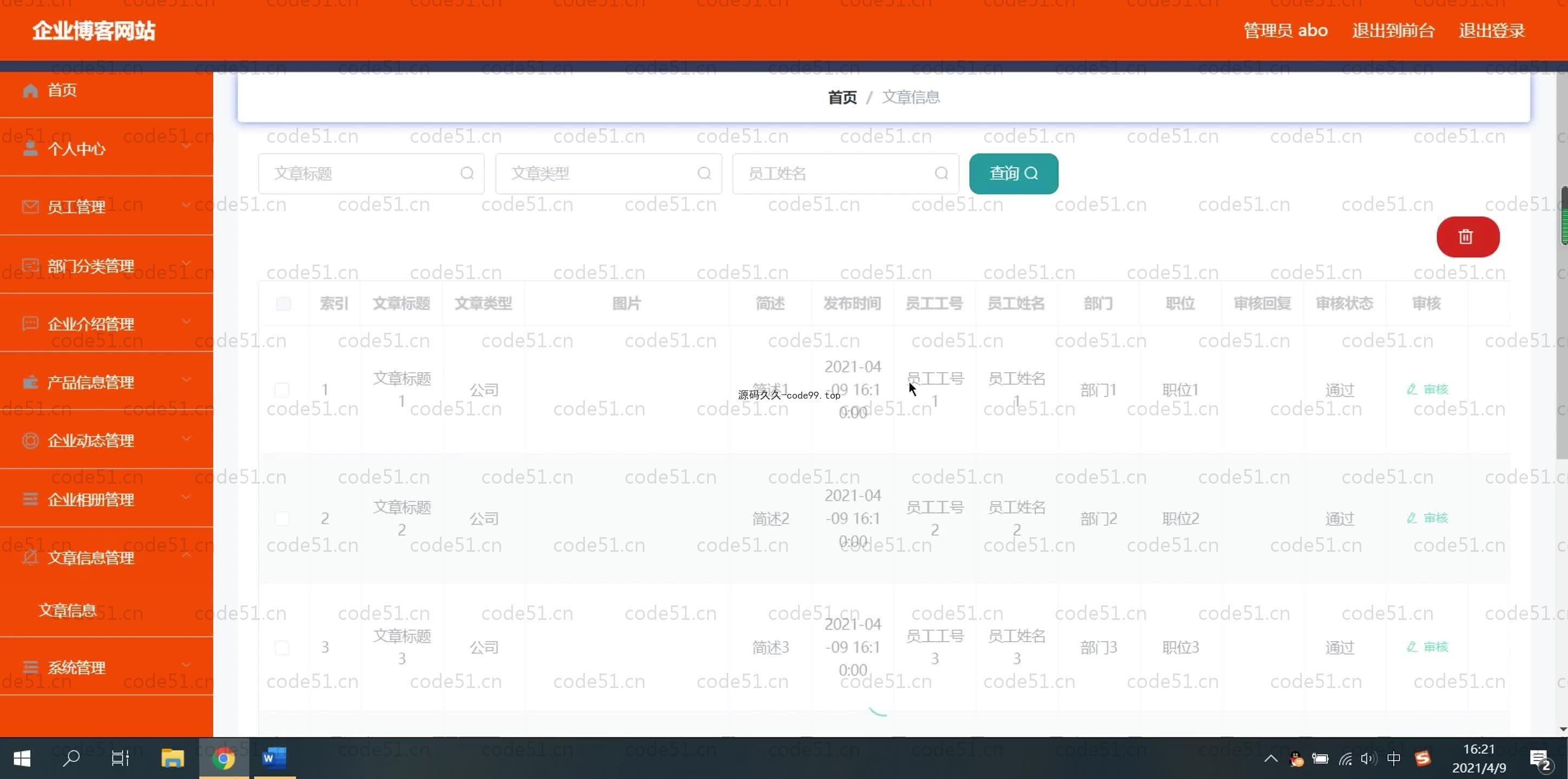
Task: Expand the 个人中心 chevron
Action: point(186,146)
